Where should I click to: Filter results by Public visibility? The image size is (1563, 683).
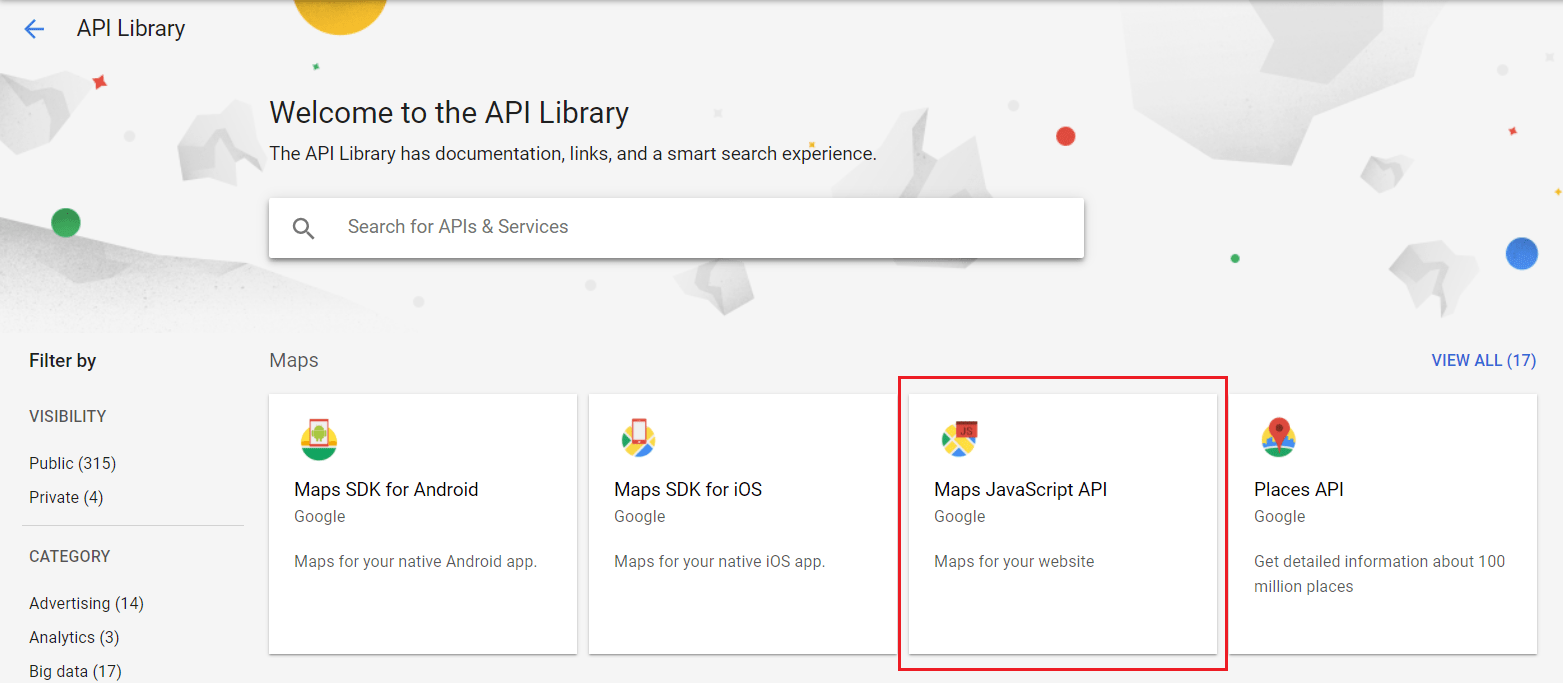click(x=73, y=463)
